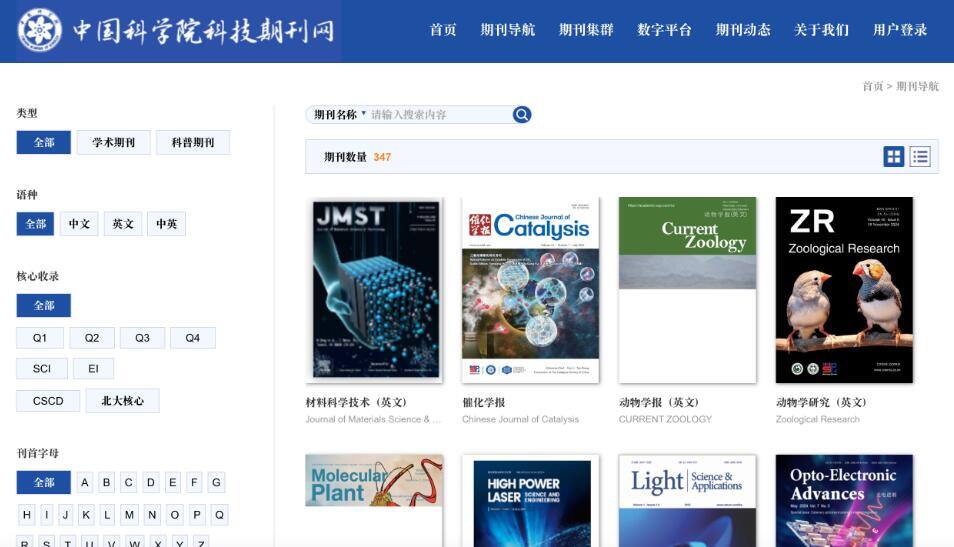Click 动物学报（英文）title link
Image resolution: width=954 pixels, height=547 pixels.
point(659,402)
